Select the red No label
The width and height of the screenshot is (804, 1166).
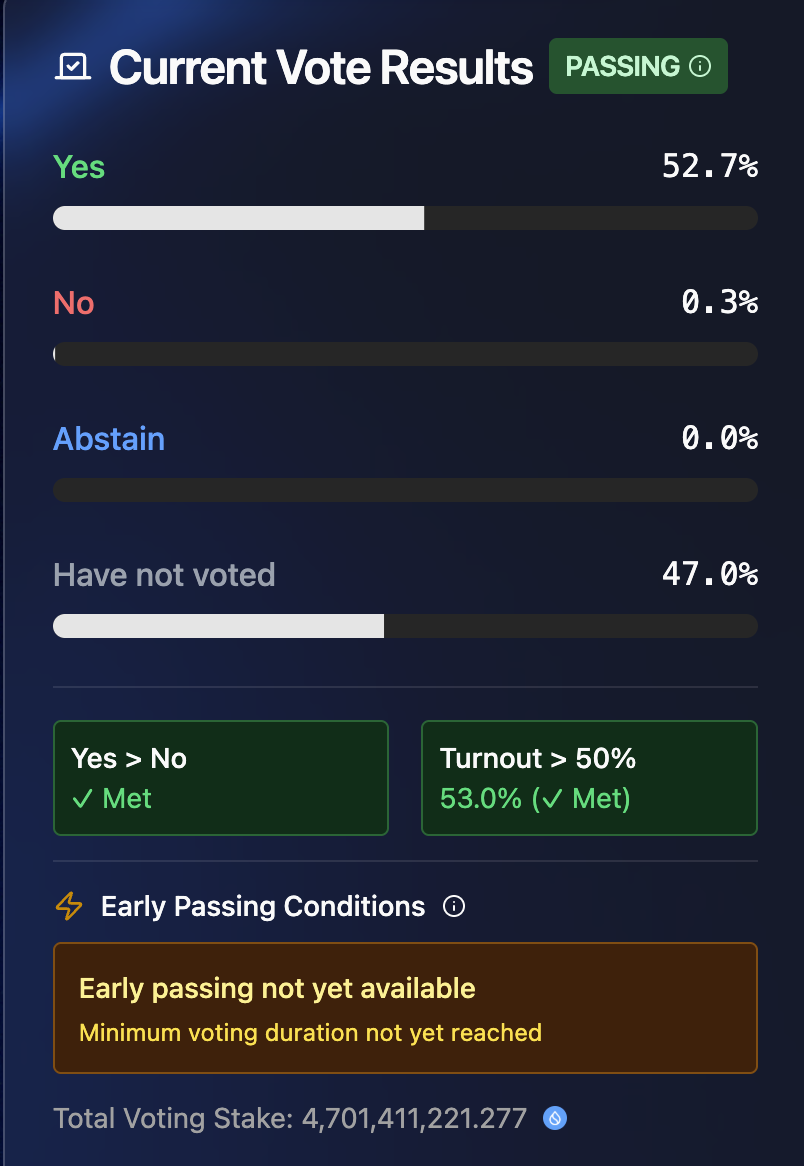(x=74, y=303)
